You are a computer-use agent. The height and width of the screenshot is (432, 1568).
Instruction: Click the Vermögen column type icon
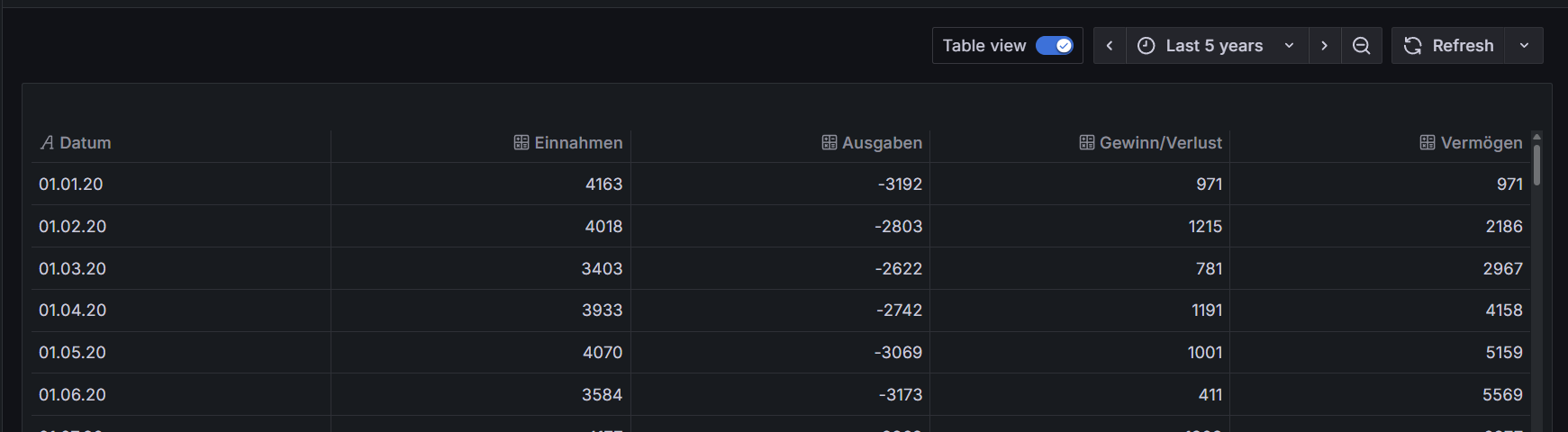coord(1428,143)
